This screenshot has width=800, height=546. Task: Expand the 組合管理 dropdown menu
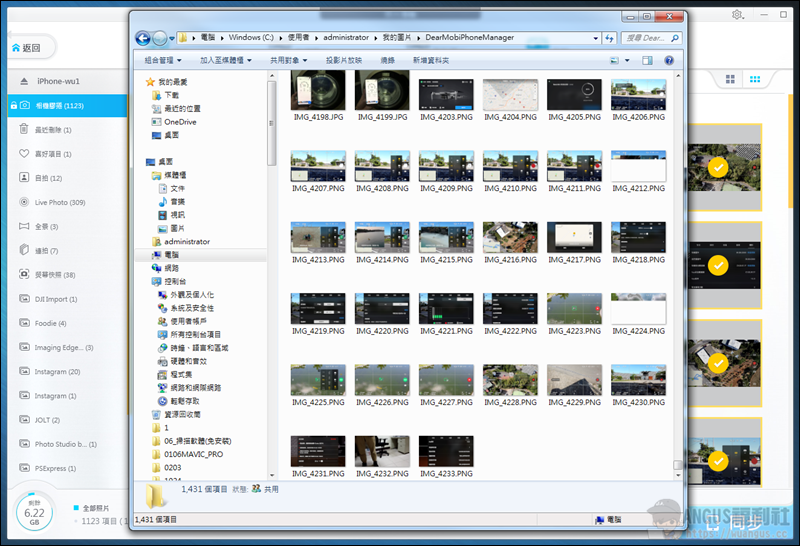167,60
